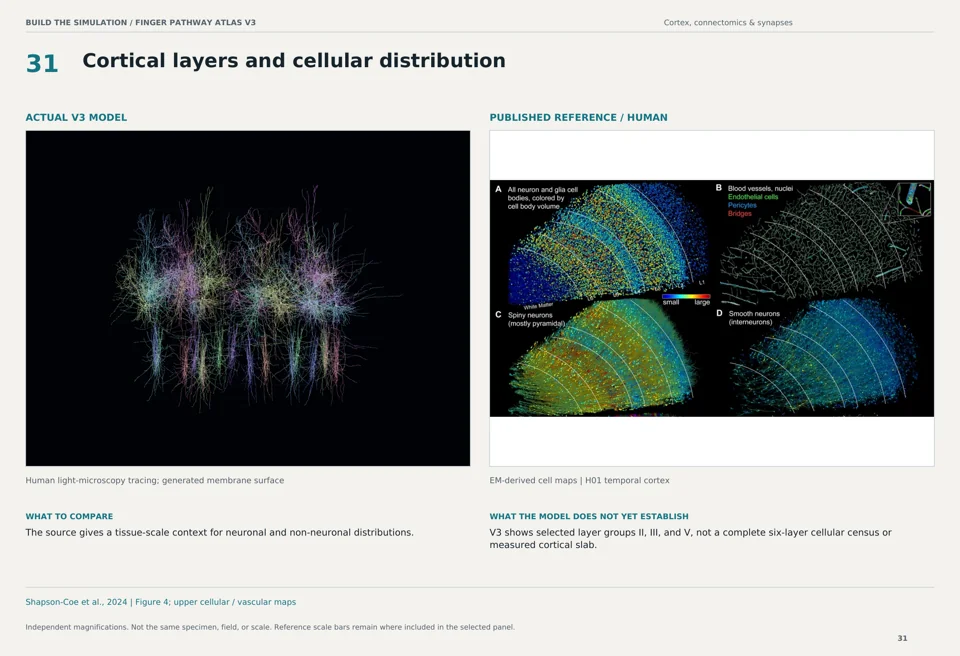The width and height of the screenshot is (960, 656).
Task: Click the published reference H01 figure image
Action: click(712, 298)
